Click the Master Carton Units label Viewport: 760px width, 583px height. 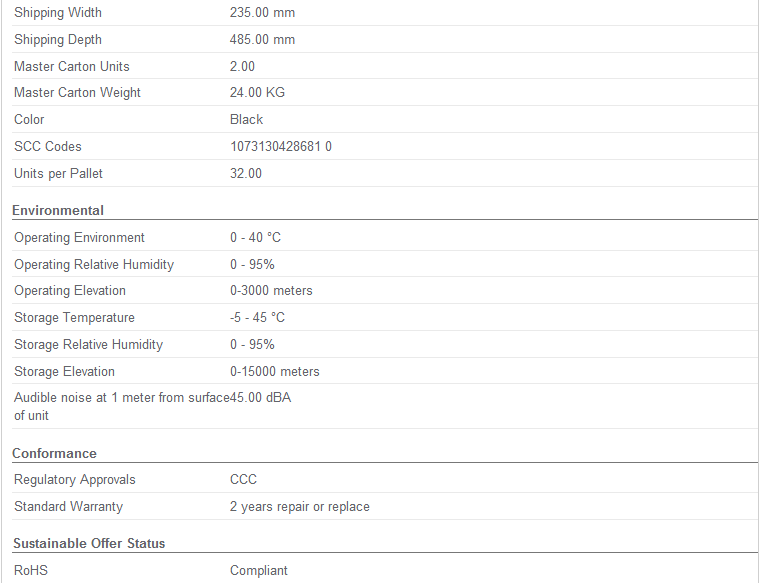[x=72, y=66]
